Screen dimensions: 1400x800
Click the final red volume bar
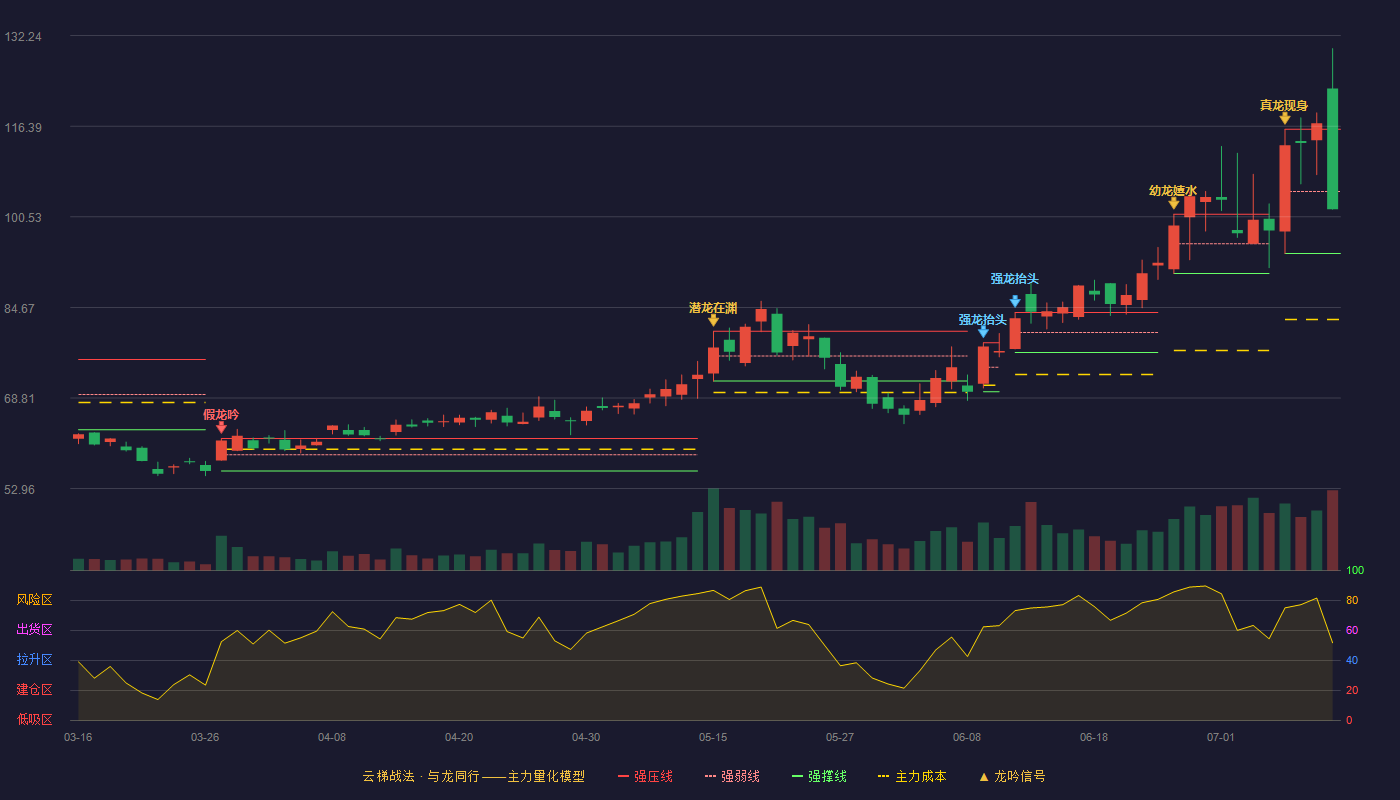coord(1332,530)
